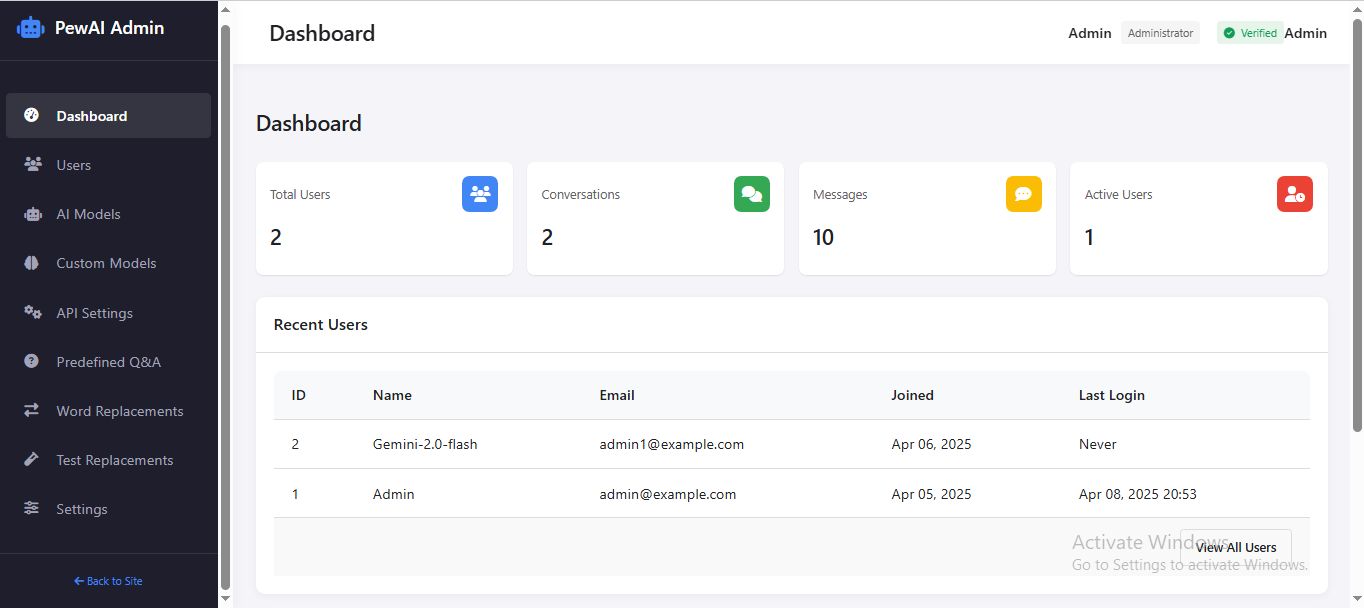Viewport: 1364px width, 608px height.
Task: Click the blue Total Users card icon
Action: [480, 194]
